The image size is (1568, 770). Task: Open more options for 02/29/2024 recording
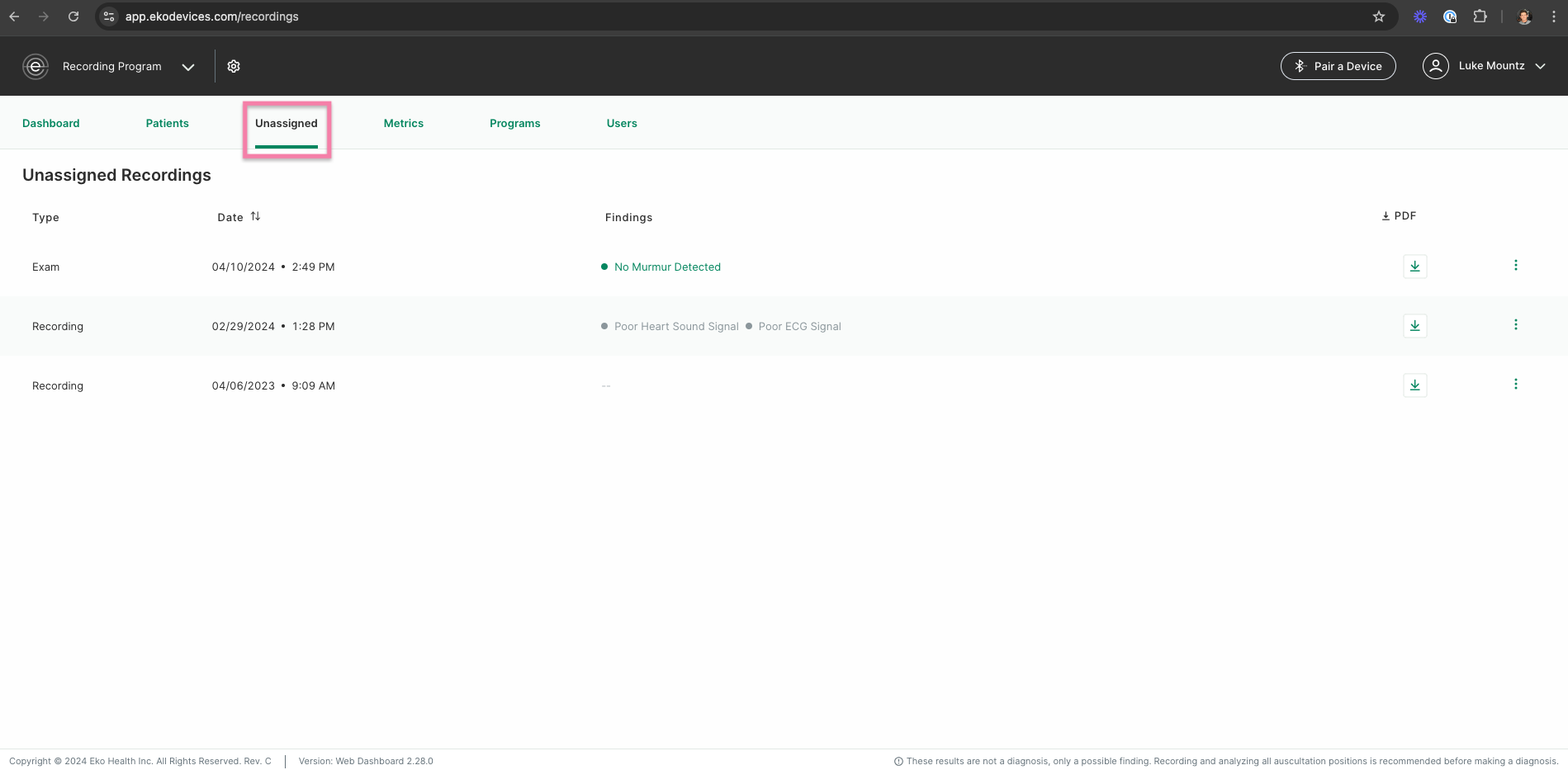(x=1516, y=324)
